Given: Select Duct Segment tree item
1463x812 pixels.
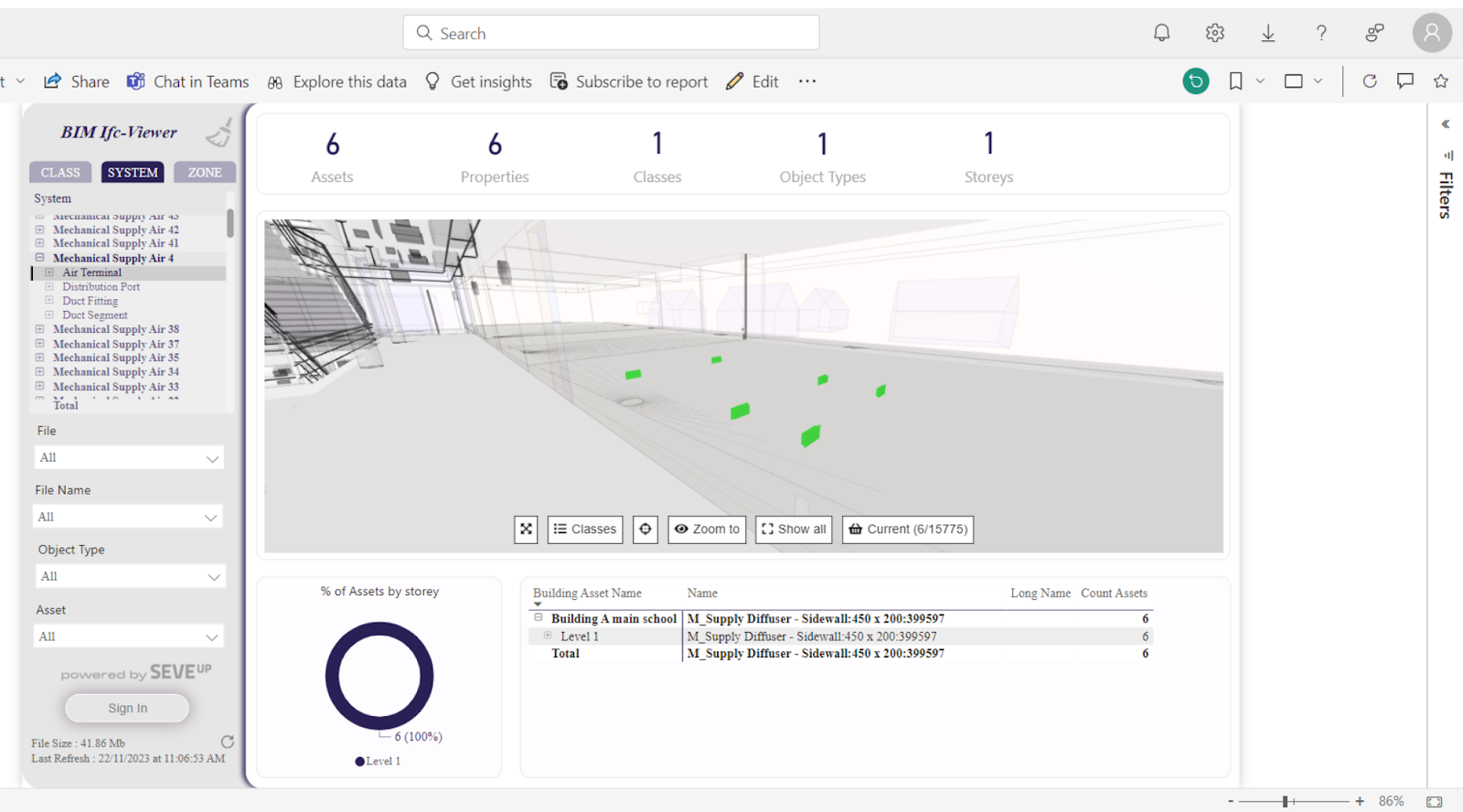Looking at the screenshot, I should click(95, 315).
